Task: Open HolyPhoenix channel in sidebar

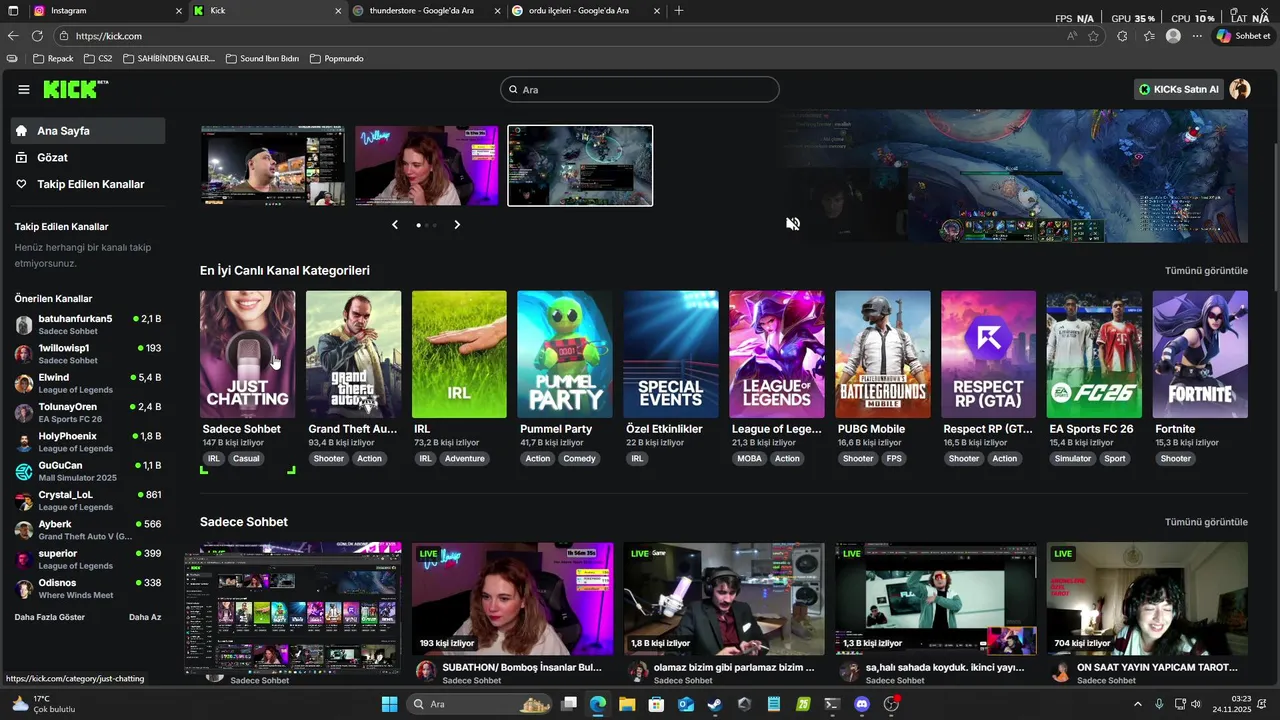Action: [88, 442]
